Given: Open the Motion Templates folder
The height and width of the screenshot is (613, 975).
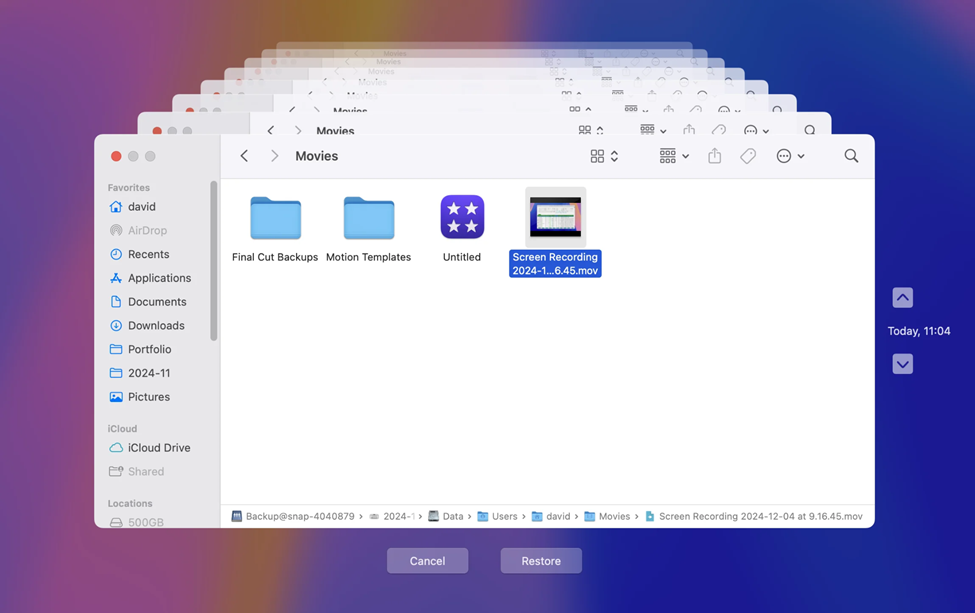Looking at the screenshot, I should [x=368, y=218].
